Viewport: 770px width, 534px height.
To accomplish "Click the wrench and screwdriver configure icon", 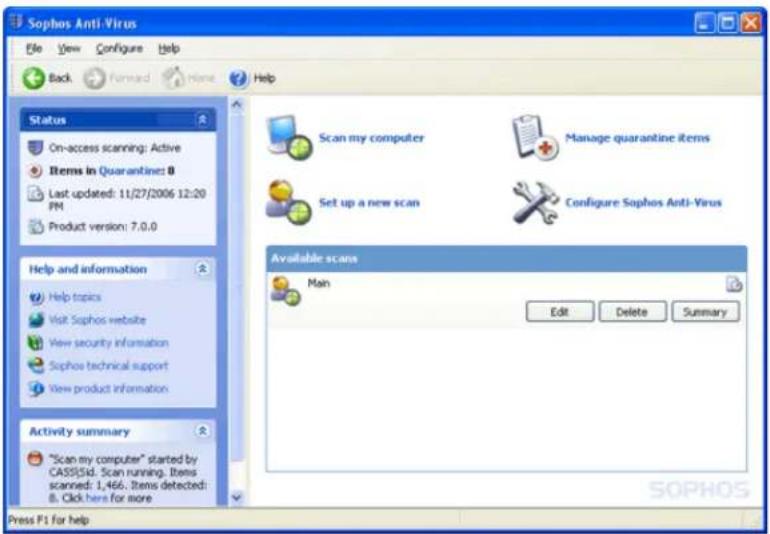I will pos(535,202).
